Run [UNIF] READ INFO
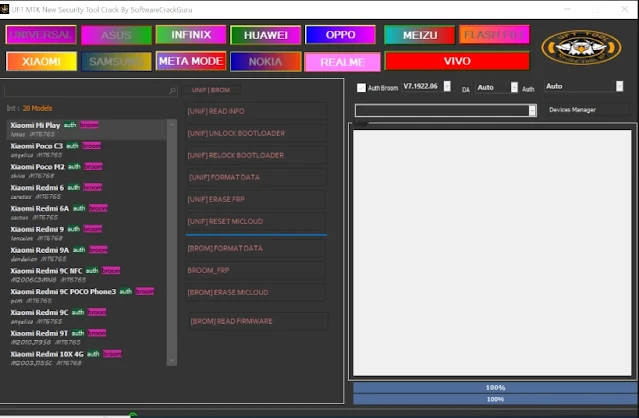Viewport: 639px width, 418px height. pos(256,111)
